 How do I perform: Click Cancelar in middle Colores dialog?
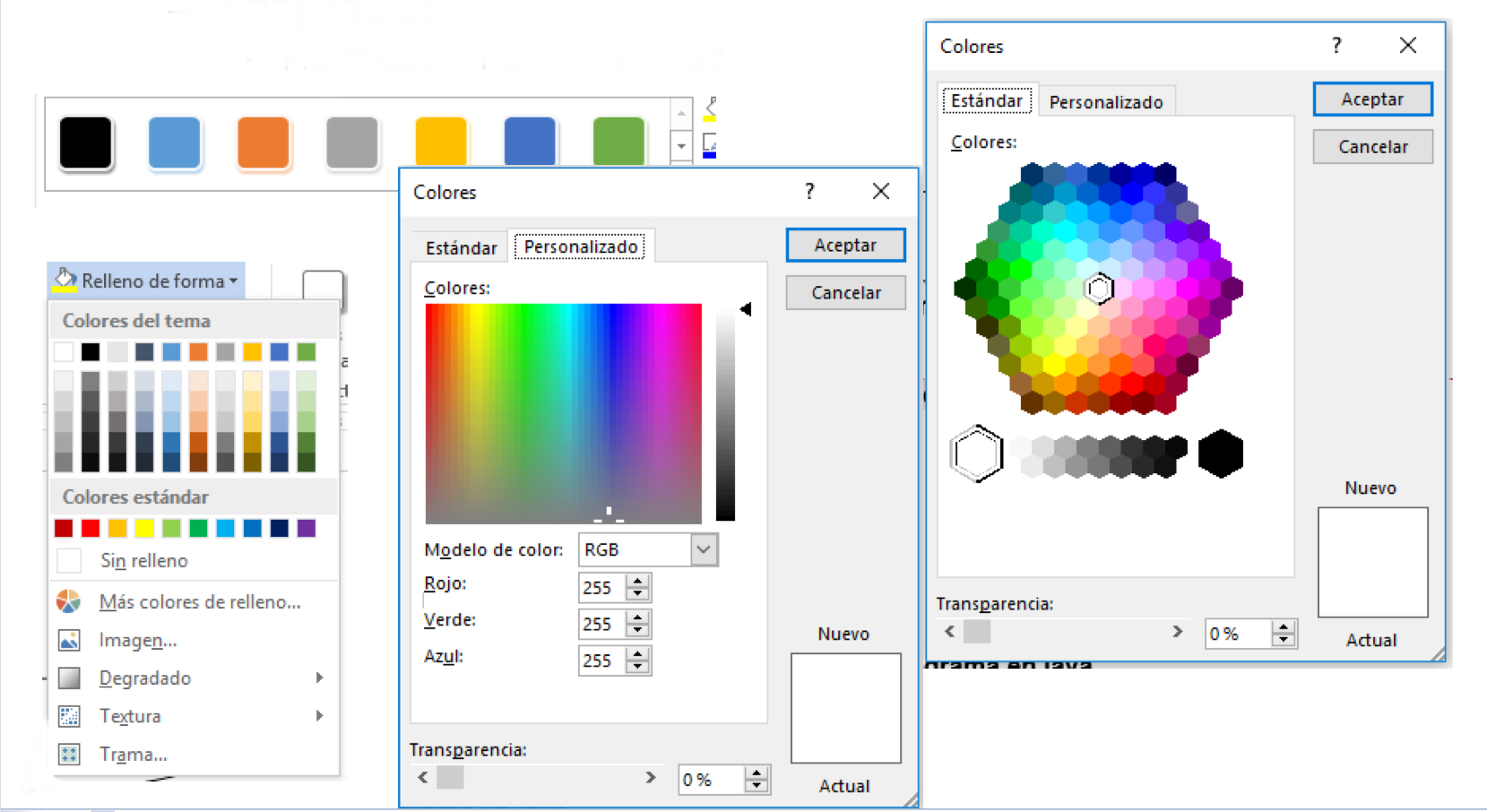pyautogui.click(x=845, y=292)
